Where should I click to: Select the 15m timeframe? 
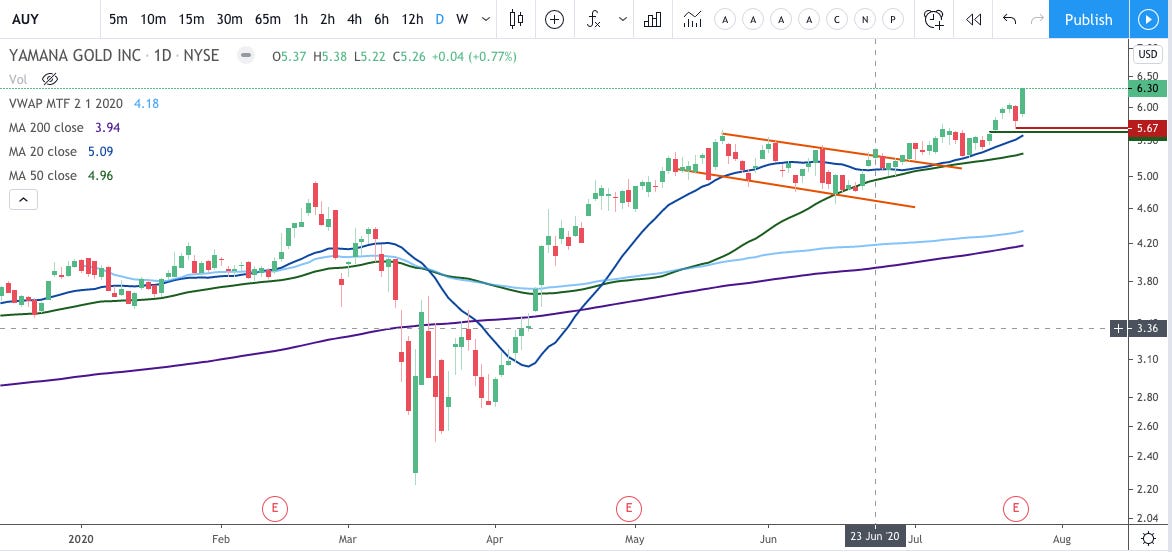point(191,19)
